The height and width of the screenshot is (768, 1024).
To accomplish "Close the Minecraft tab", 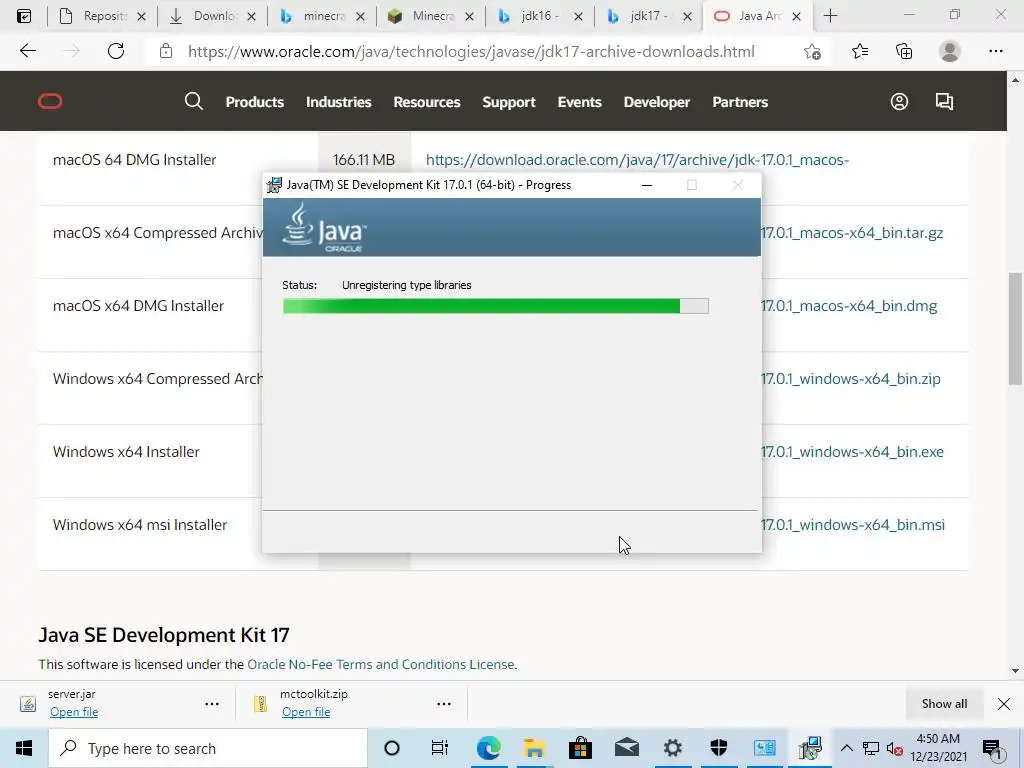I will tap(469, 17).
